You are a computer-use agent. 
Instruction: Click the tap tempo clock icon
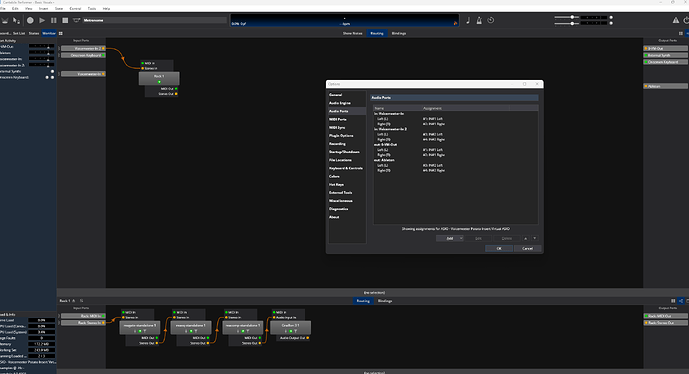coord(491,20)
